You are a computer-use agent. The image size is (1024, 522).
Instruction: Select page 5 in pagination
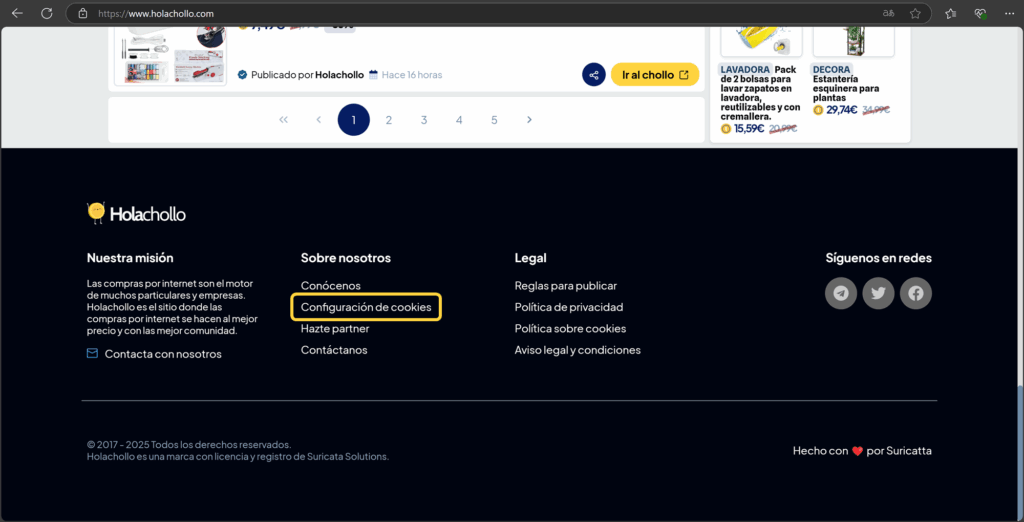point(494,120)
